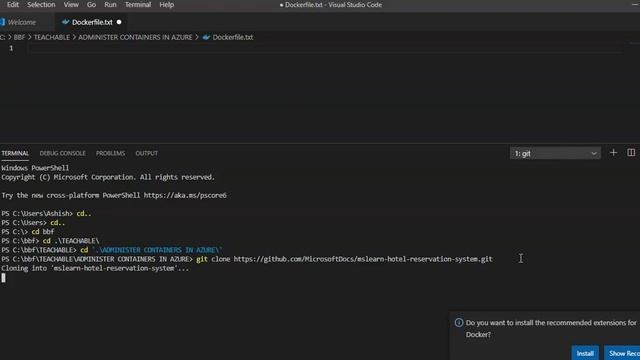
Task: Open the Run menu
Action: point(110,5)
